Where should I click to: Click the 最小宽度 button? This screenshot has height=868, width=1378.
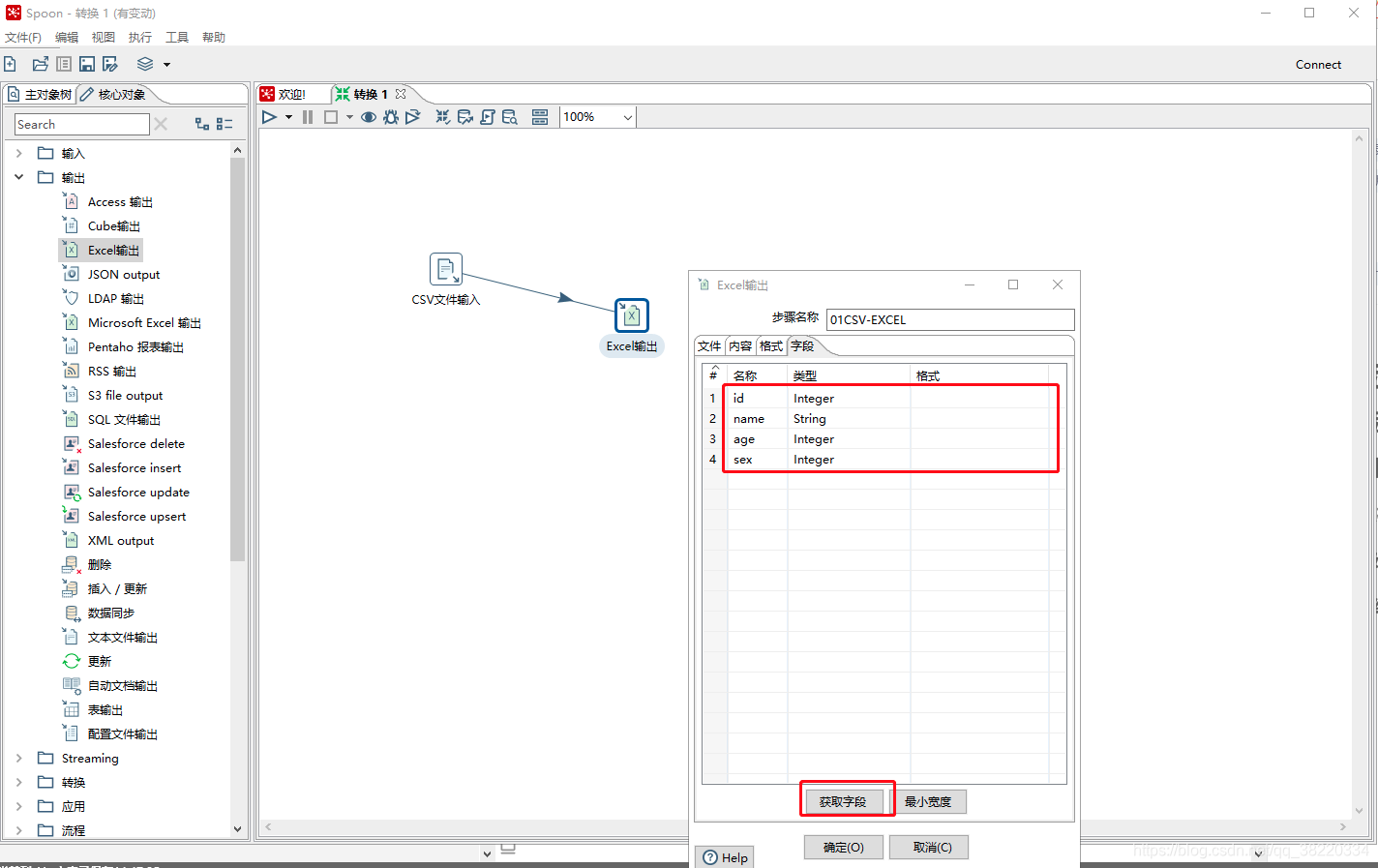928,801
